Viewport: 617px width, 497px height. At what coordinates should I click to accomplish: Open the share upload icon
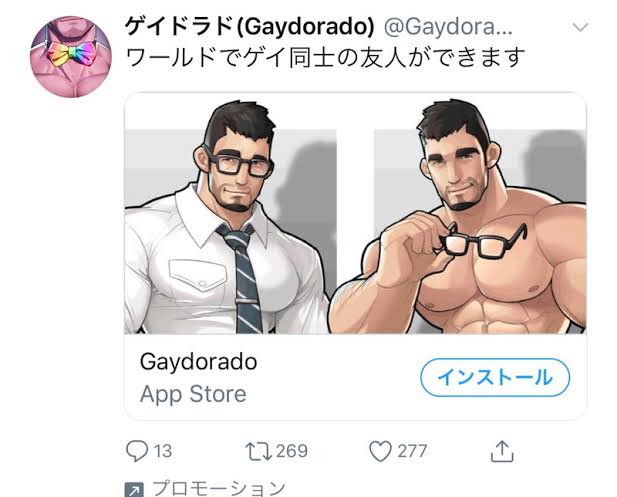(502, 451)
